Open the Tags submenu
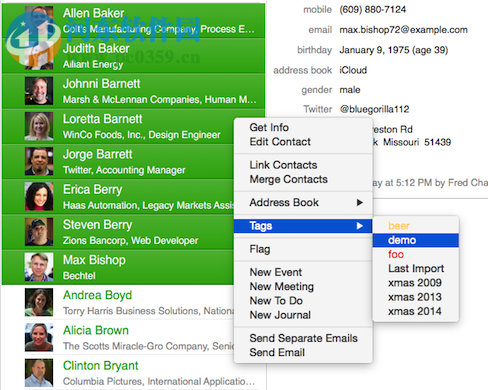Viewport: 488px width, 390px height. [303, 226]
